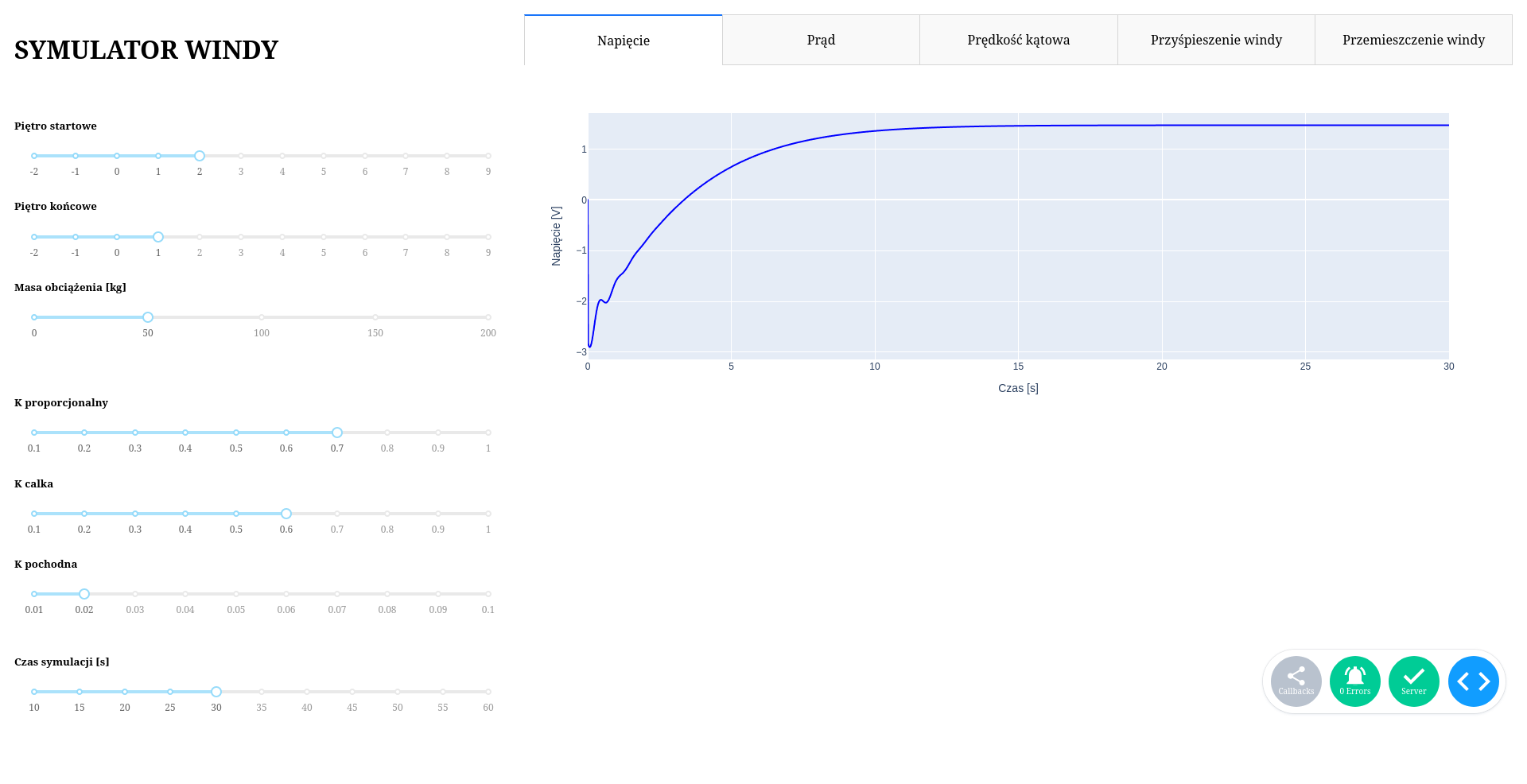Click the Server status checkmark icon

tap(1413, 681)
